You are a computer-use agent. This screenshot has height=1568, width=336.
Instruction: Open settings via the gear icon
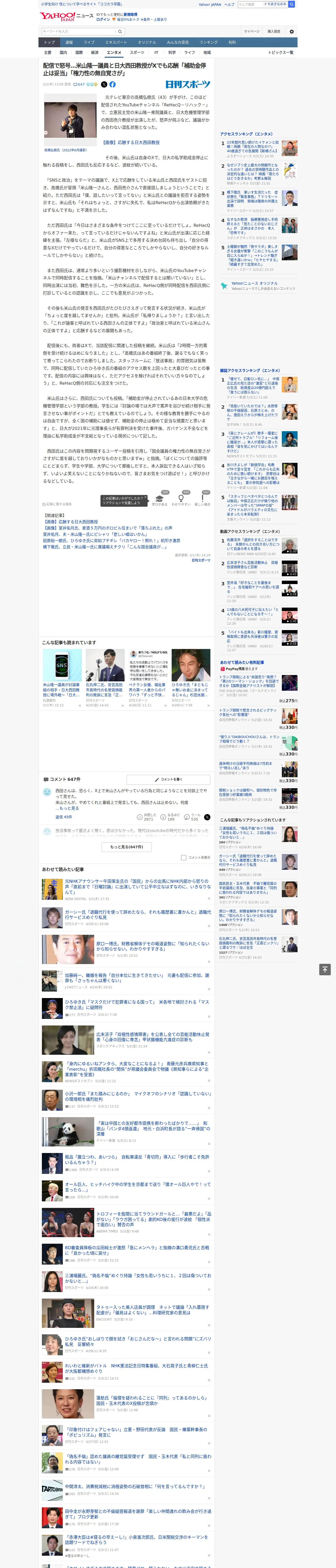tap(292, 31)
